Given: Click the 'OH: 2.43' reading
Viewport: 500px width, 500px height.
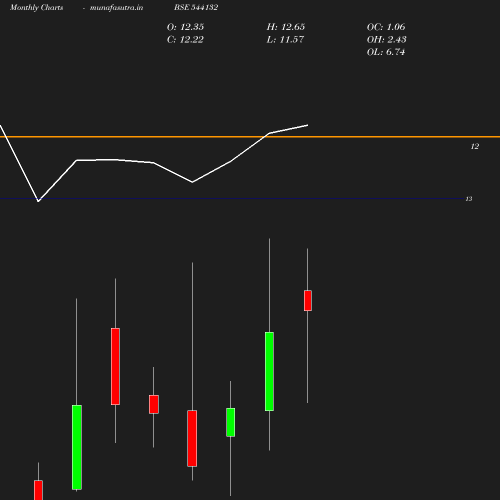Looking at the screenshot, I should (x=387, y=39).
